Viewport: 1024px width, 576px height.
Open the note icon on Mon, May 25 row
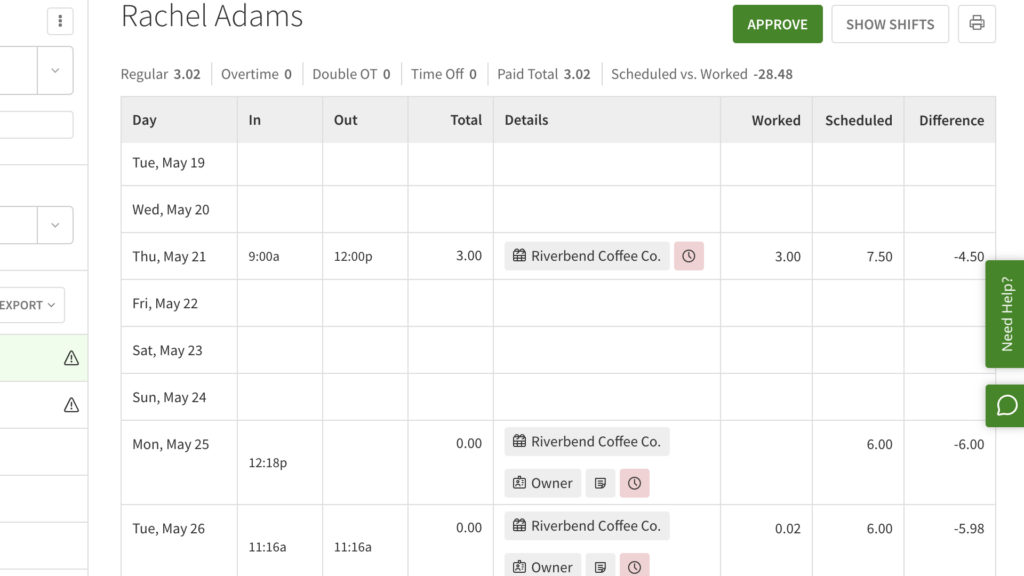click(600, 483)
